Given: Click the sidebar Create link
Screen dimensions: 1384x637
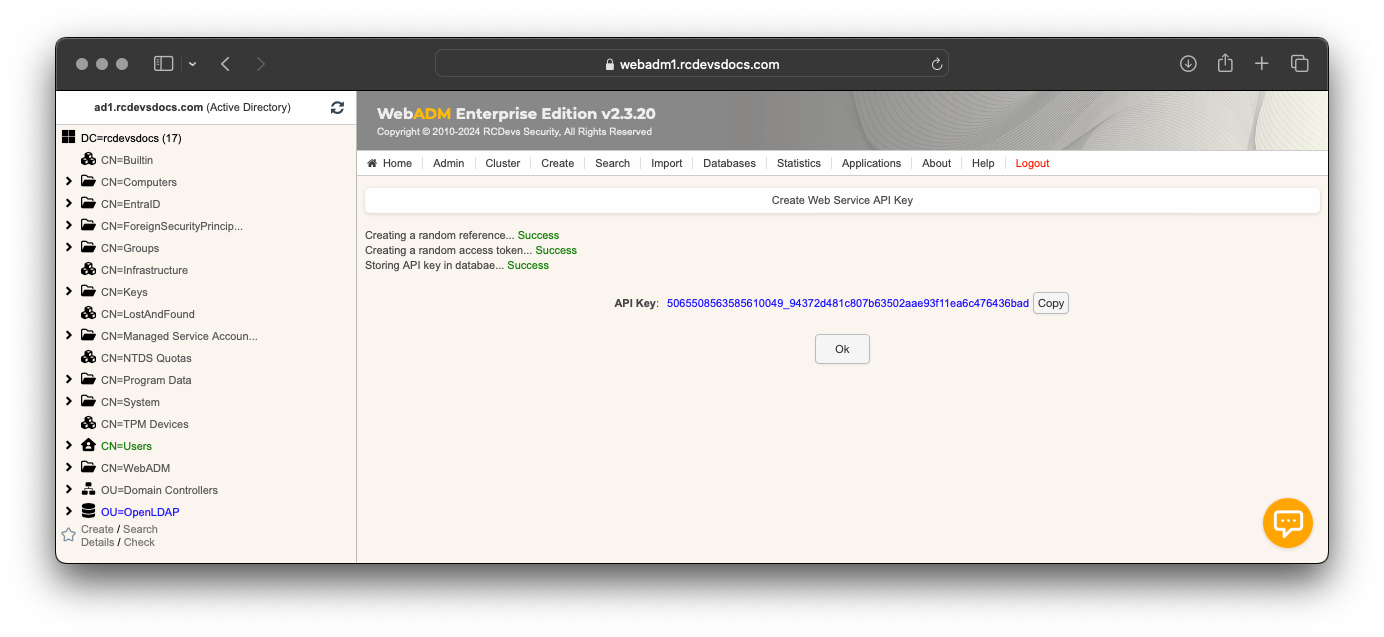Looking at the screenshot, I should 97,529.
